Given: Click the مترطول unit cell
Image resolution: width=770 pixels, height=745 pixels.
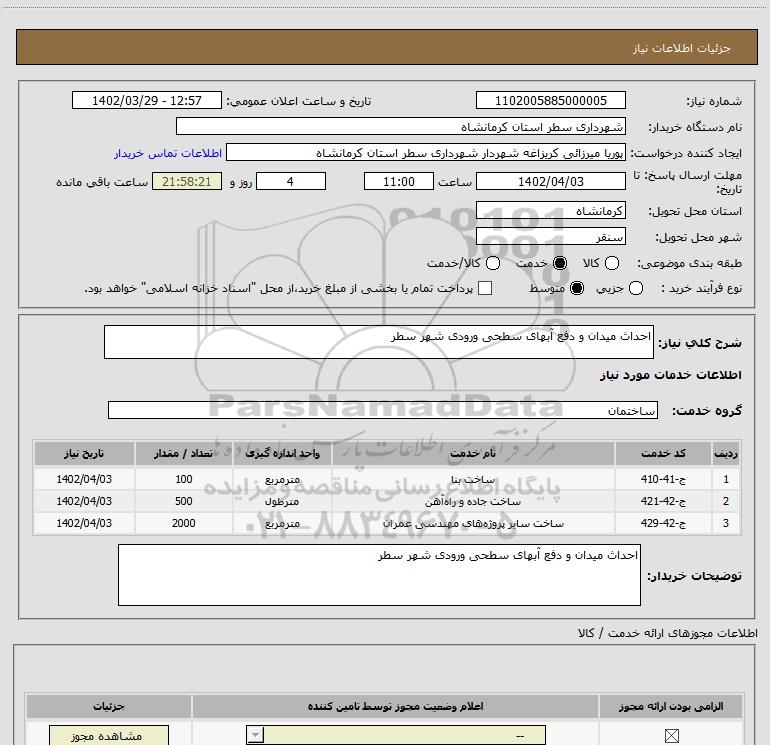Looking at the screenshot, I should [282, 501].
